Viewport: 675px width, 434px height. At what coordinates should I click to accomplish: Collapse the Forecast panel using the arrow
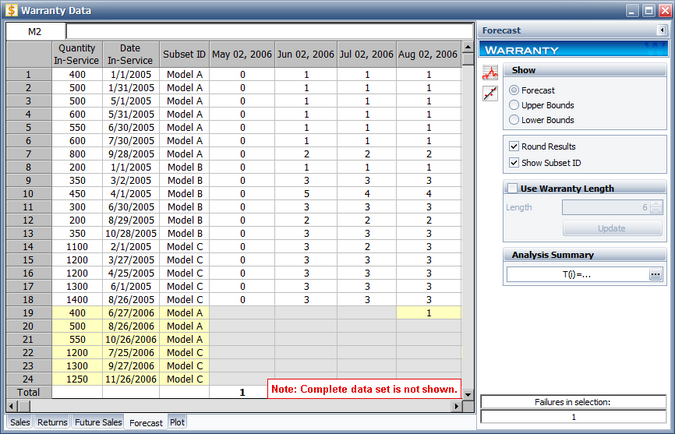click(661, 31)
